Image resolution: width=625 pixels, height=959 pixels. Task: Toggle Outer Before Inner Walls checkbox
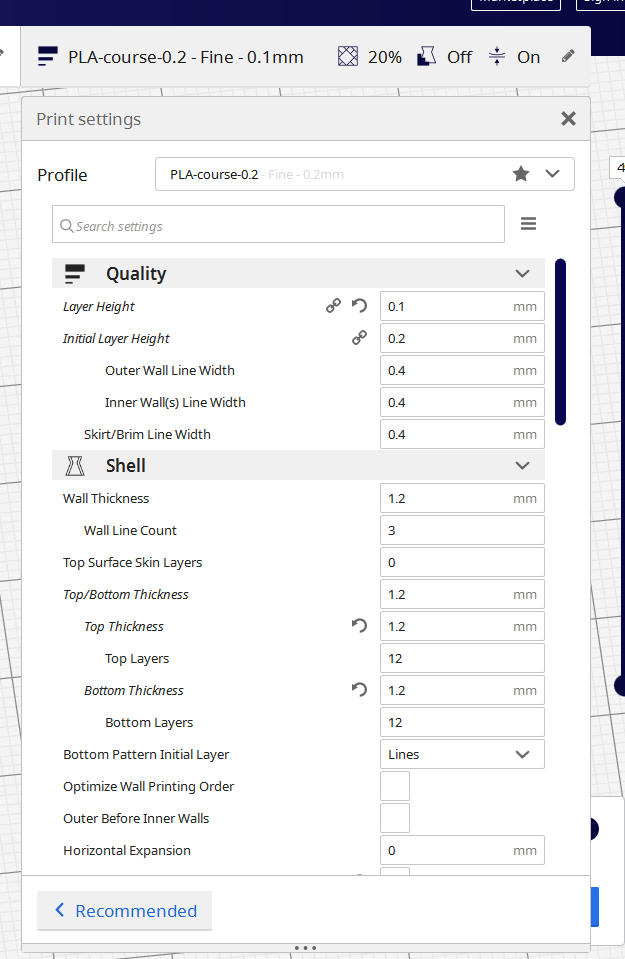click(395, 818)
